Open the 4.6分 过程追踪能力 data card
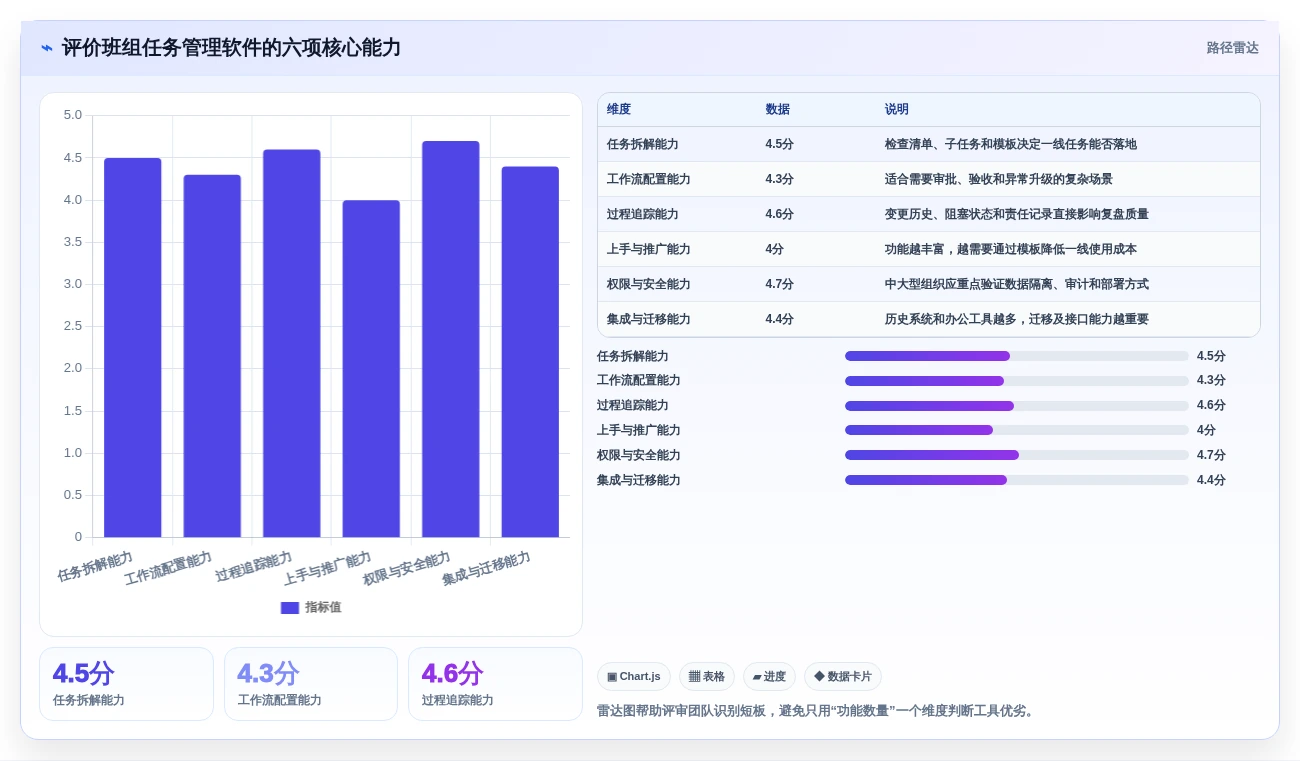Image resolution: width=1300 pixels, height=761 pixels. [495, 684]
